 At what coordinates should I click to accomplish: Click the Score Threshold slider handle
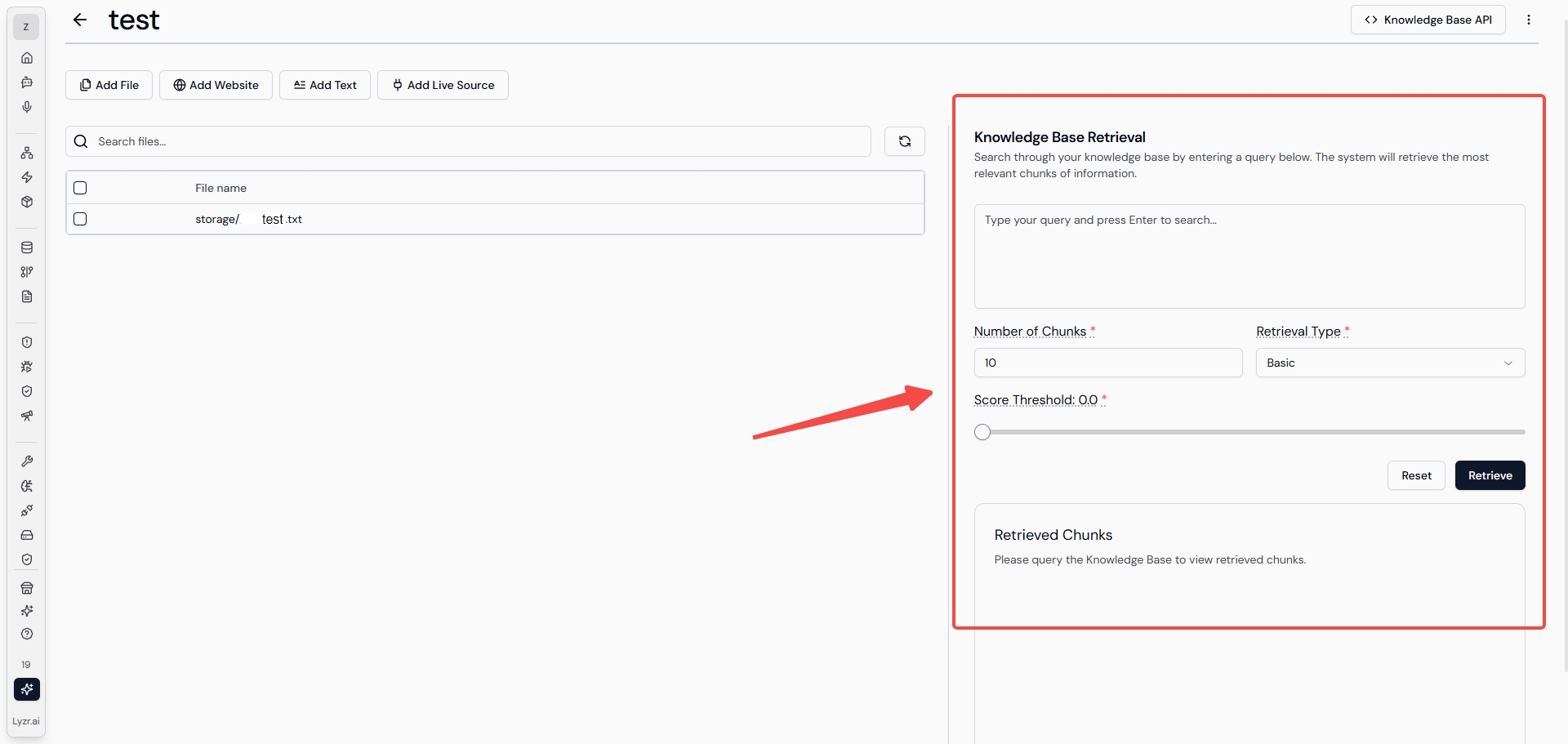(982, 432)
